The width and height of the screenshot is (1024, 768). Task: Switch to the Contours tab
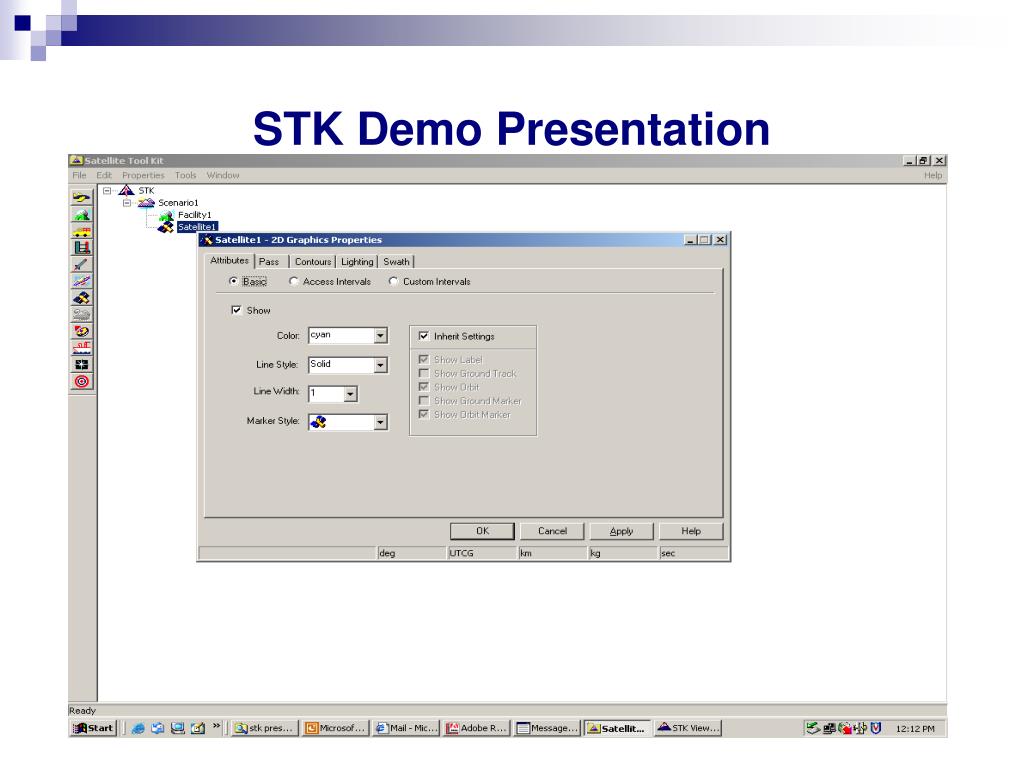coord(313,261)
